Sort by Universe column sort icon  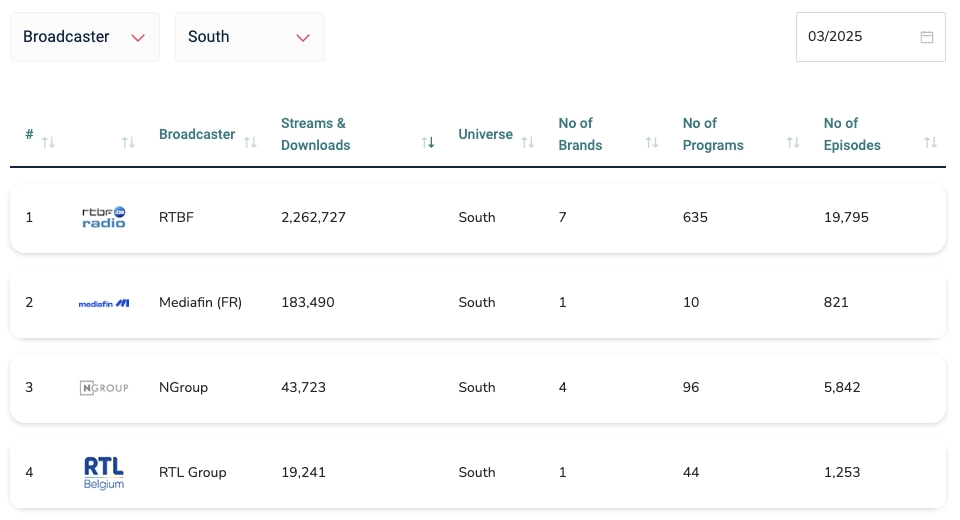click(x=528, y=143)
